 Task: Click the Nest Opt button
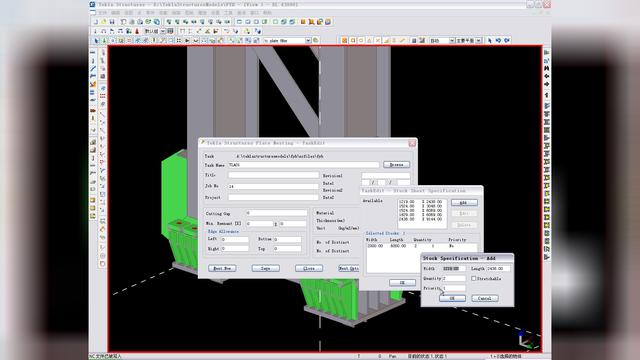pyautogui.click(x=349, y=268)
